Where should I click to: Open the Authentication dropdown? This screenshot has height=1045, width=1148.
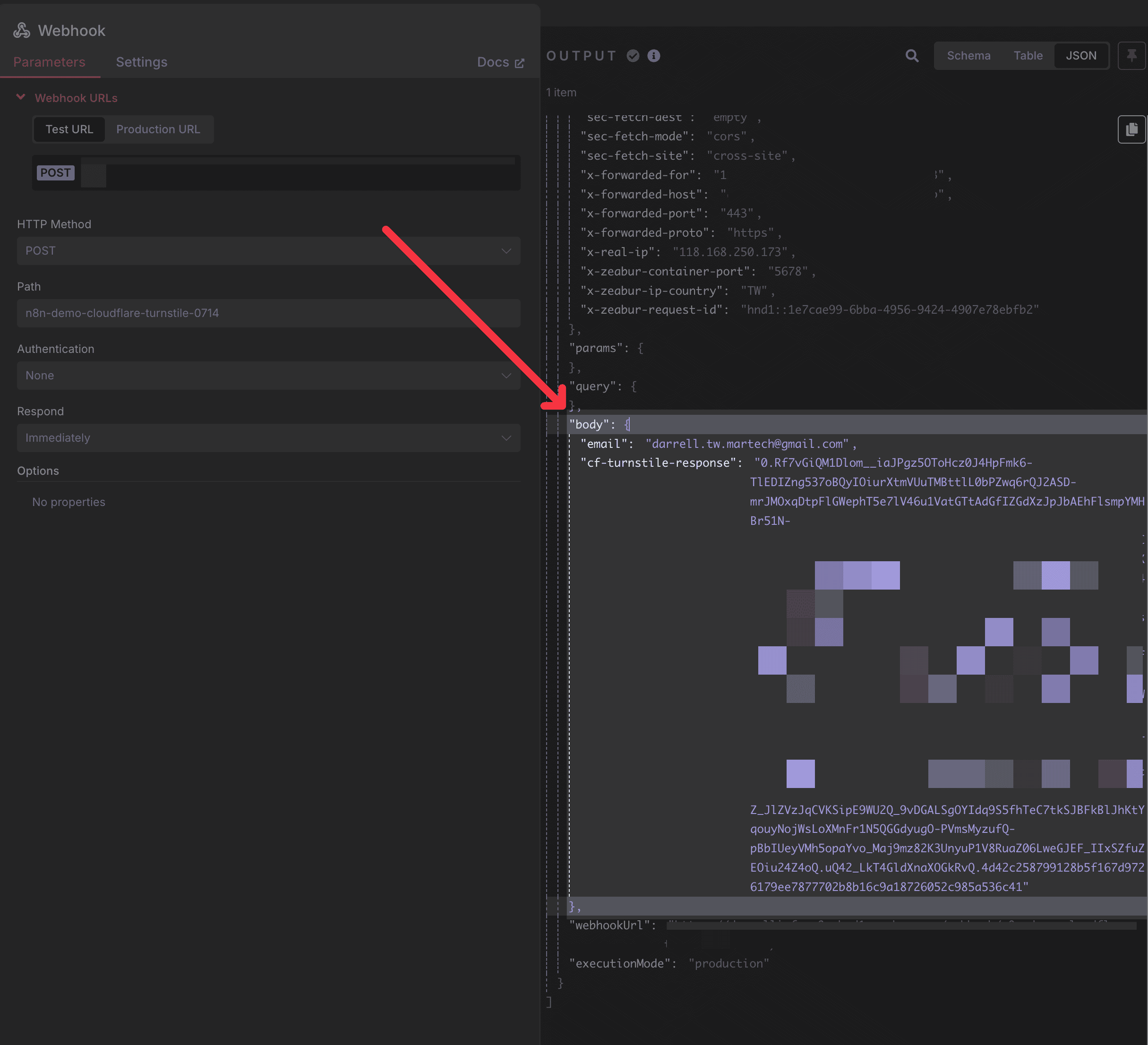pos(268,375)
